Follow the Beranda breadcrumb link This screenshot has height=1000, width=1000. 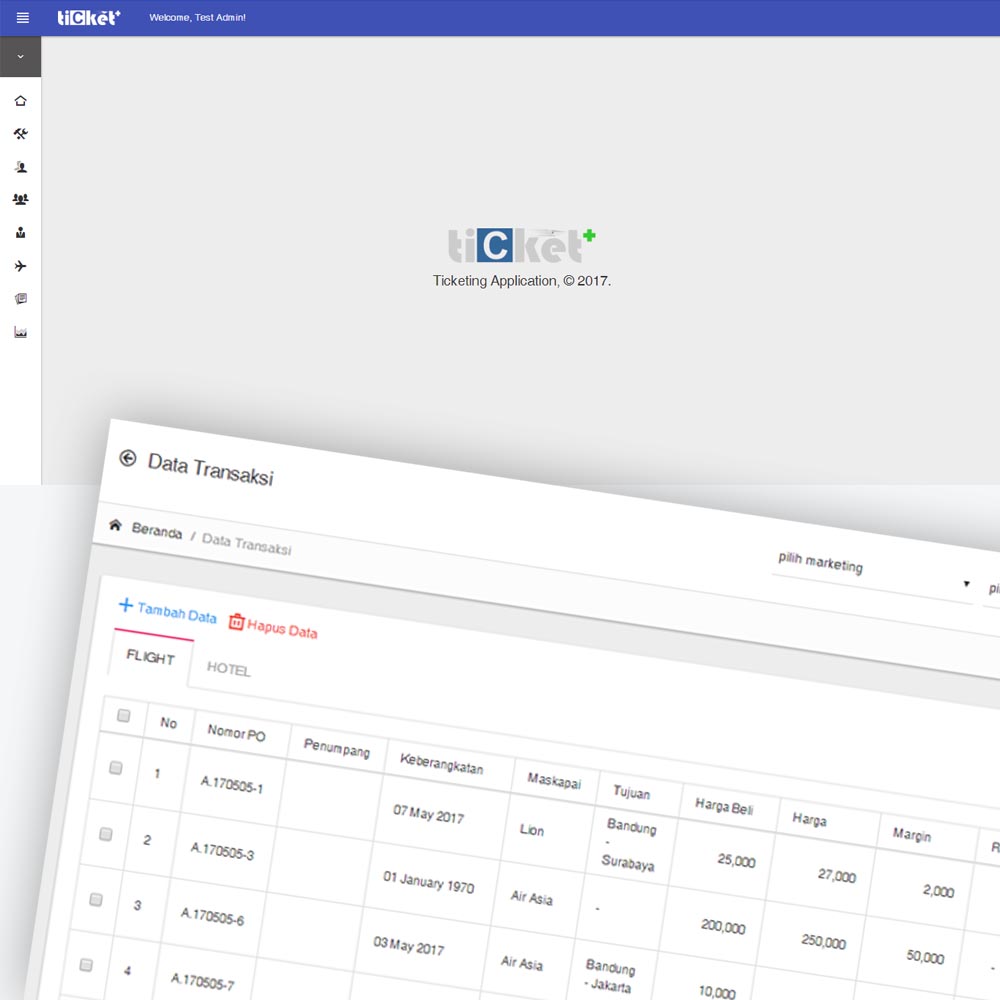(x=156, y=531)
